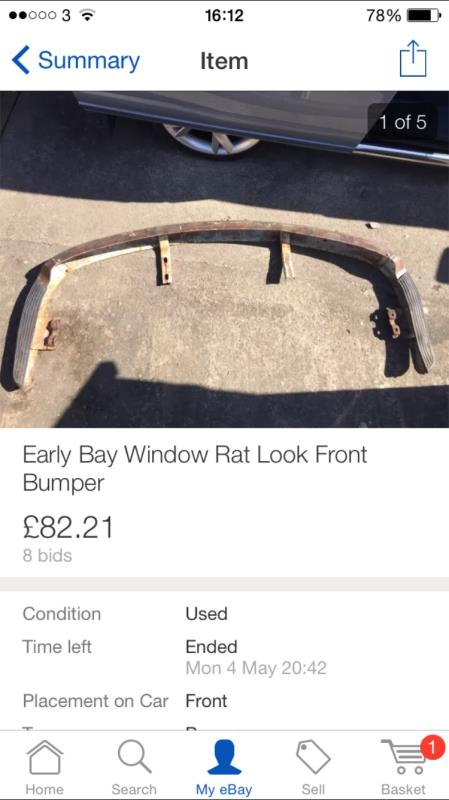The height and width of the screenshot is (800, 449).
Task: Tap the 1 of 5 image counter
Action: 402,122
